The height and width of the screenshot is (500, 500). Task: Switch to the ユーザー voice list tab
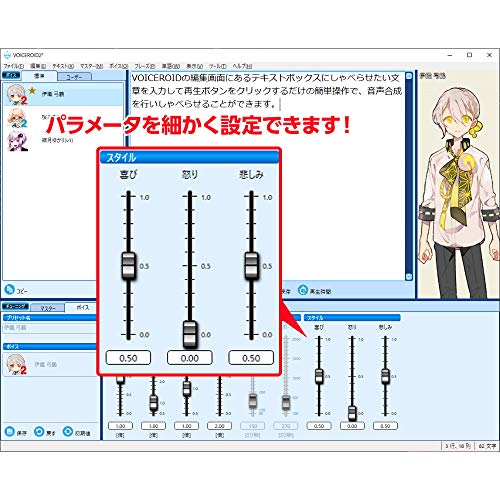pos(74,77)
